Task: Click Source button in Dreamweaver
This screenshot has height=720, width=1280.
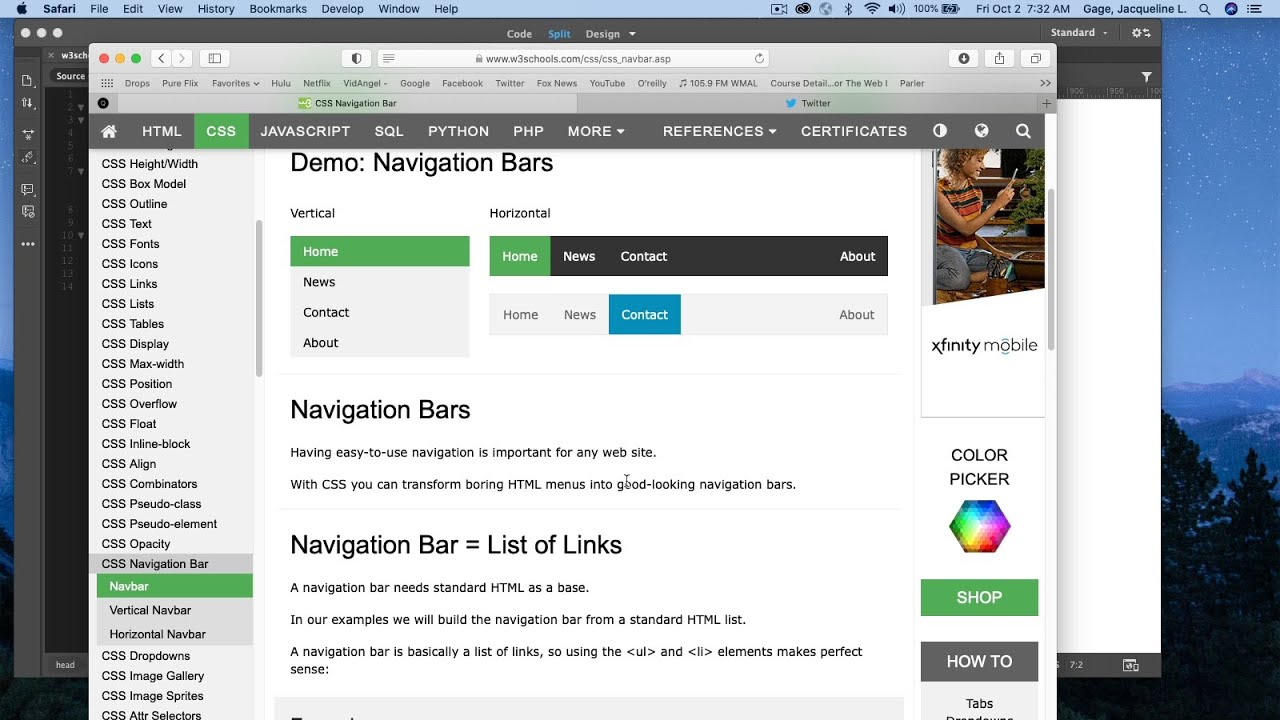Action: [x=70, y=76]
